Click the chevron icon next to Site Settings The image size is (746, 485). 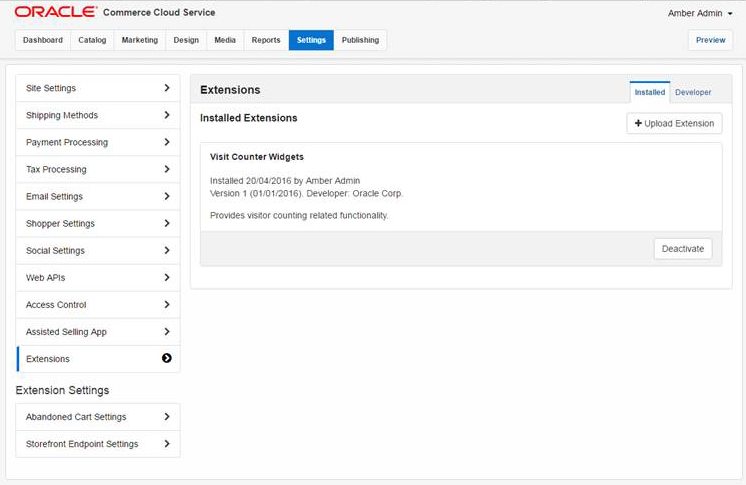pyautogui.click(x=166, y=88)
